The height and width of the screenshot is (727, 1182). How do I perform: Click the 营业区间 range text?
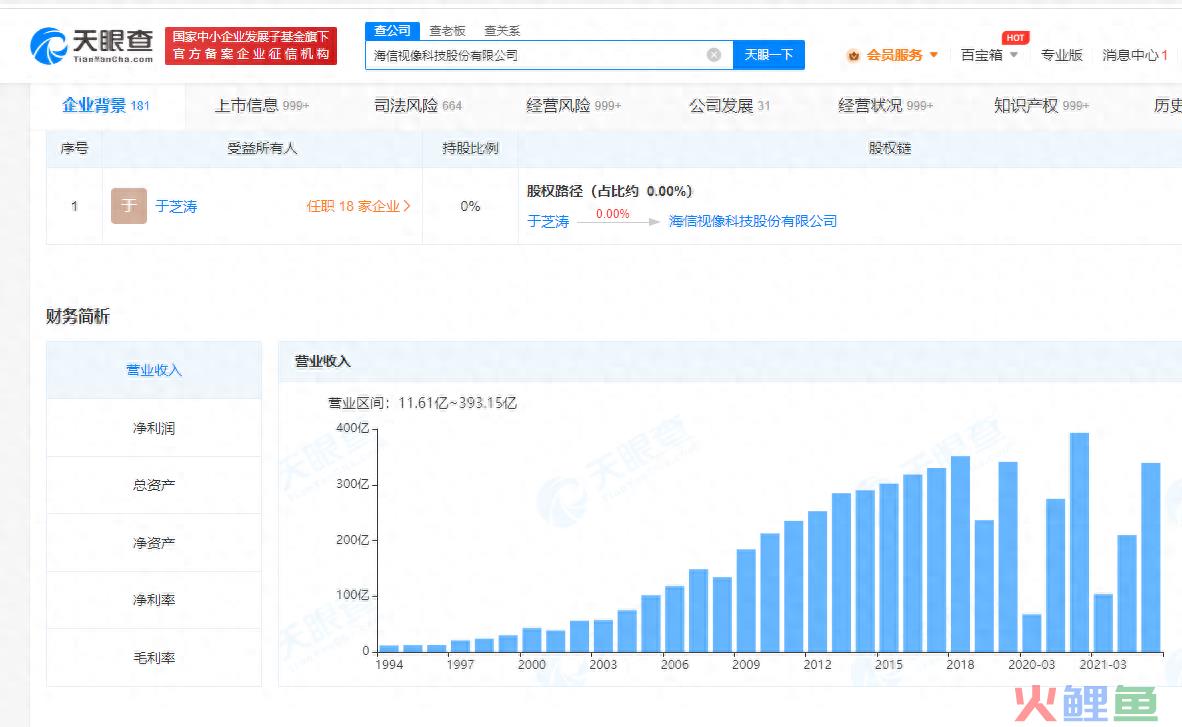pos(422,403)
